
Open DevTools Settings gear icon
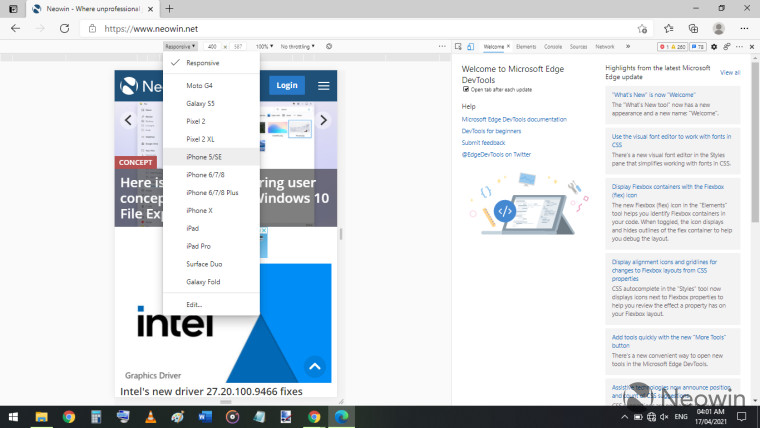click(714, 47)
